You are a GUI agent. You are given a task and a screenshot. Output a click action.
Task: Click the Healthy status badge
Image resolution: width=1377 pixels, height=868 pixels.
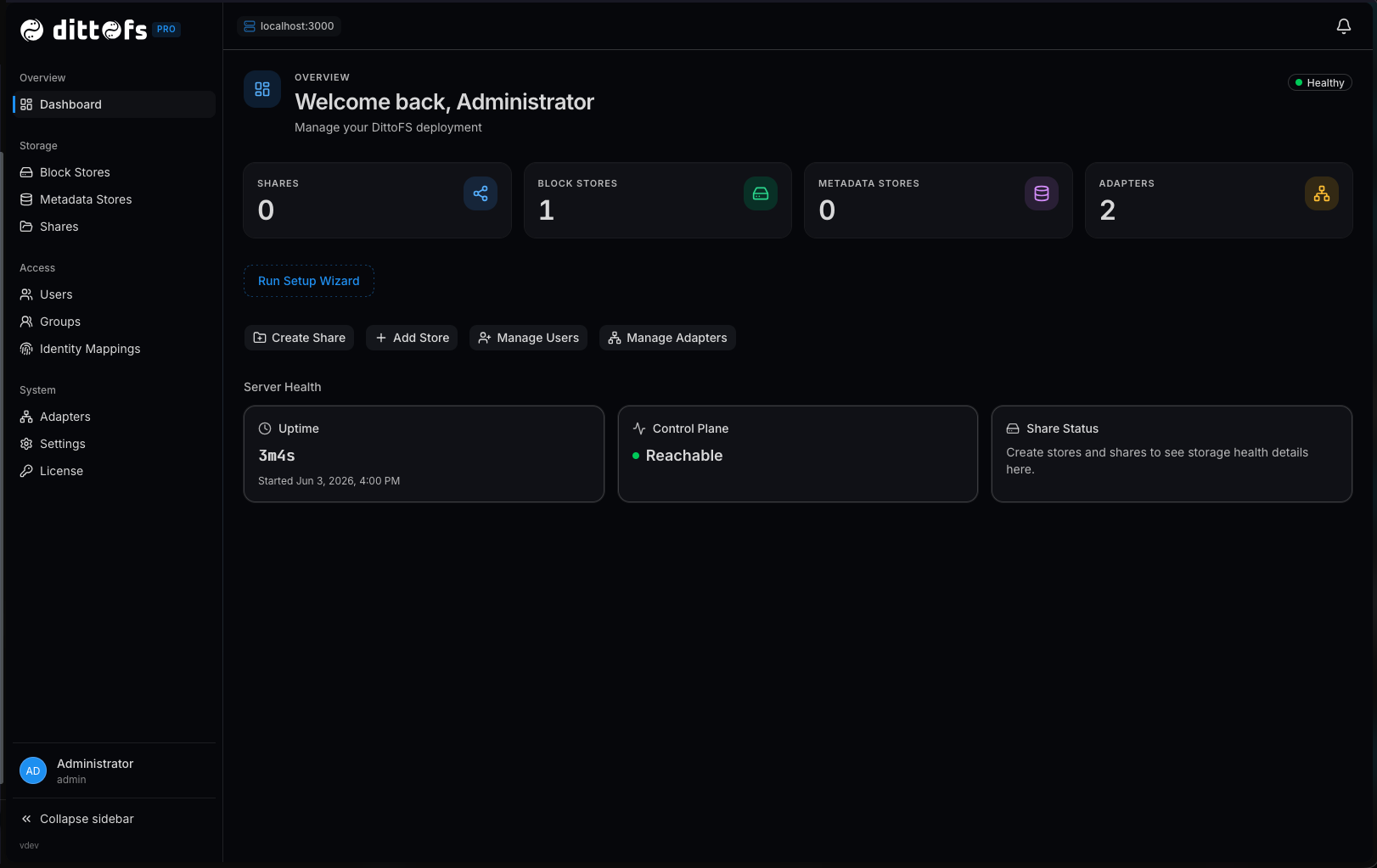click(x=1319, y=82)
